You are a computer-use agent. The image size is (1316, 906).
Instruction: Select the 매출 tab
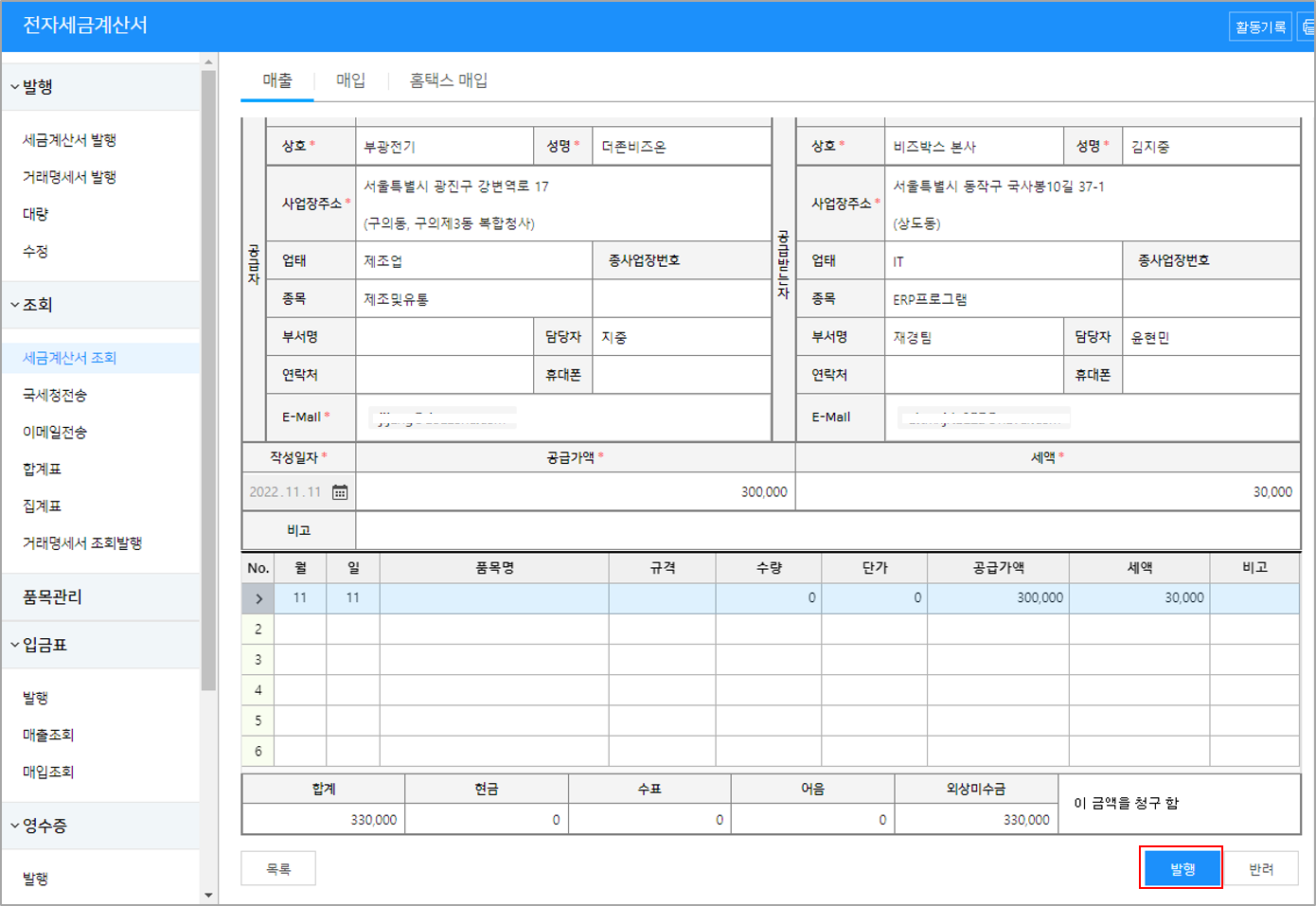[277, 80]
